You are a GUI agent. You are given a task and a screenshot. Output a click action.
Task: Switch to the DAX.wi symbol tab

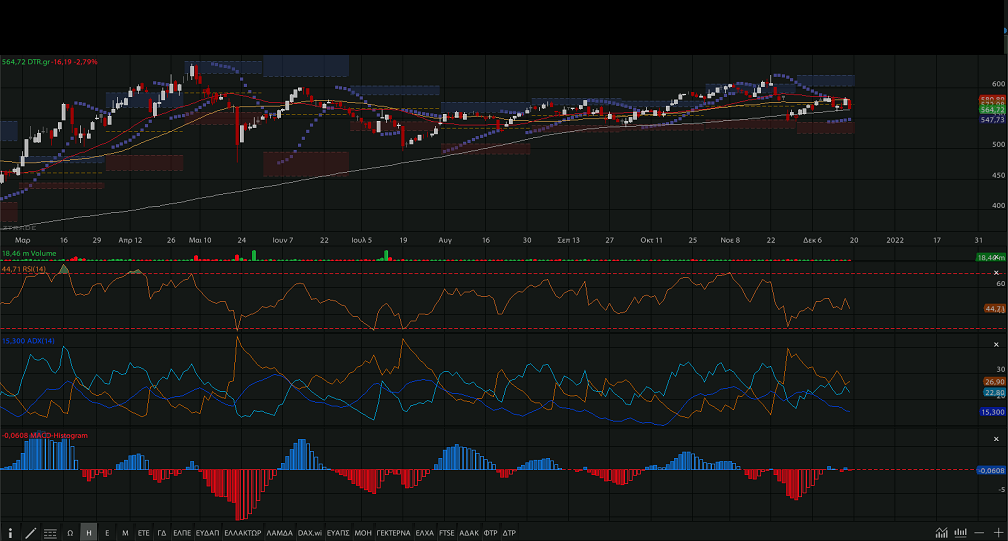click(310, 533)
